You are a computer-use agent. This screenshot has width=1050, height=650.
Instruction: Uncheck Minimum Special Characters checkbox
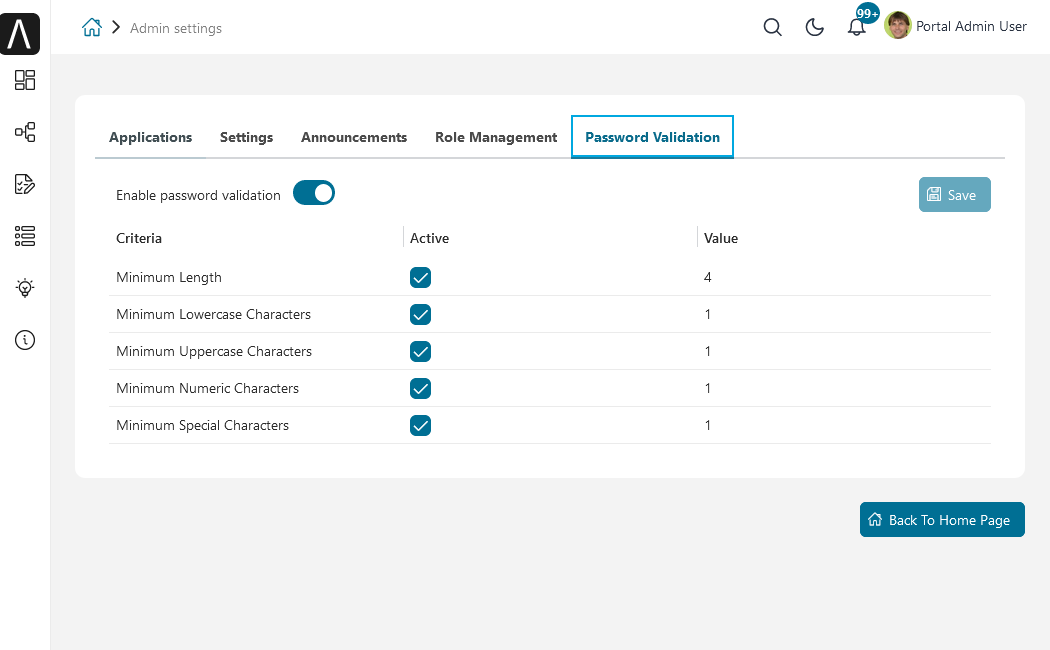(421, 425)
